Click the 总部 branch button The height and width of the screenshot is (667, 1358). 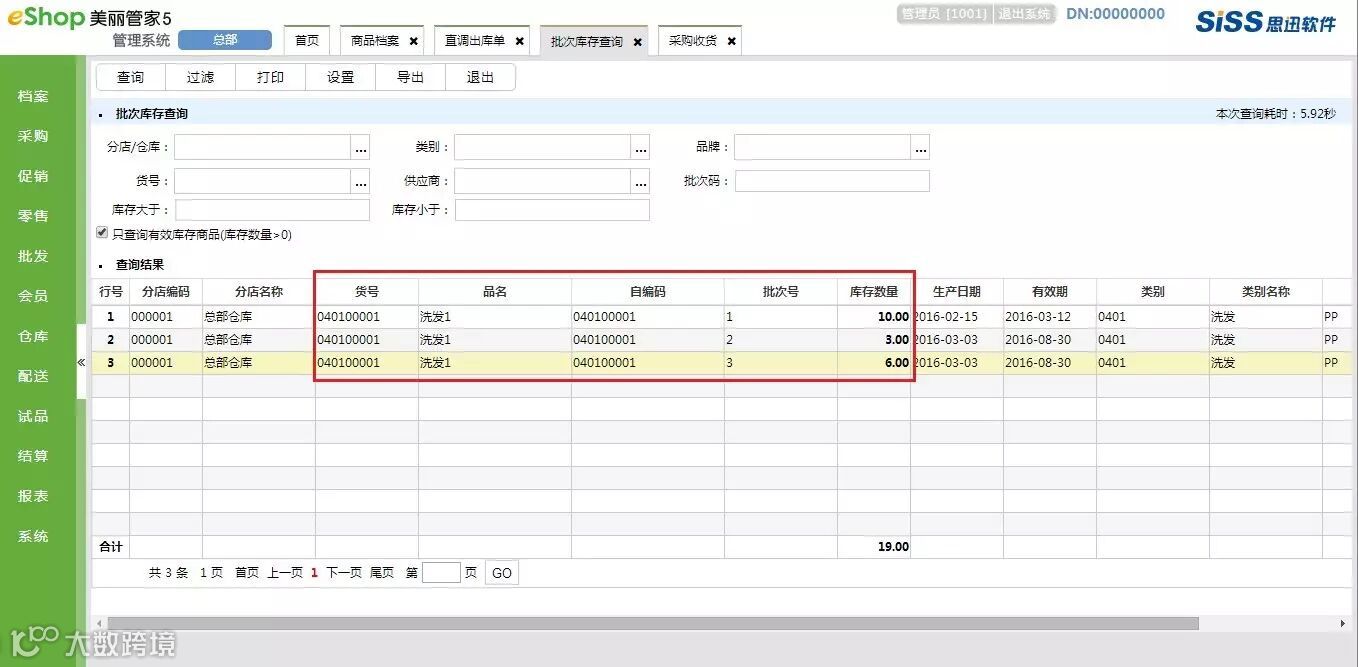coord(225,40)
